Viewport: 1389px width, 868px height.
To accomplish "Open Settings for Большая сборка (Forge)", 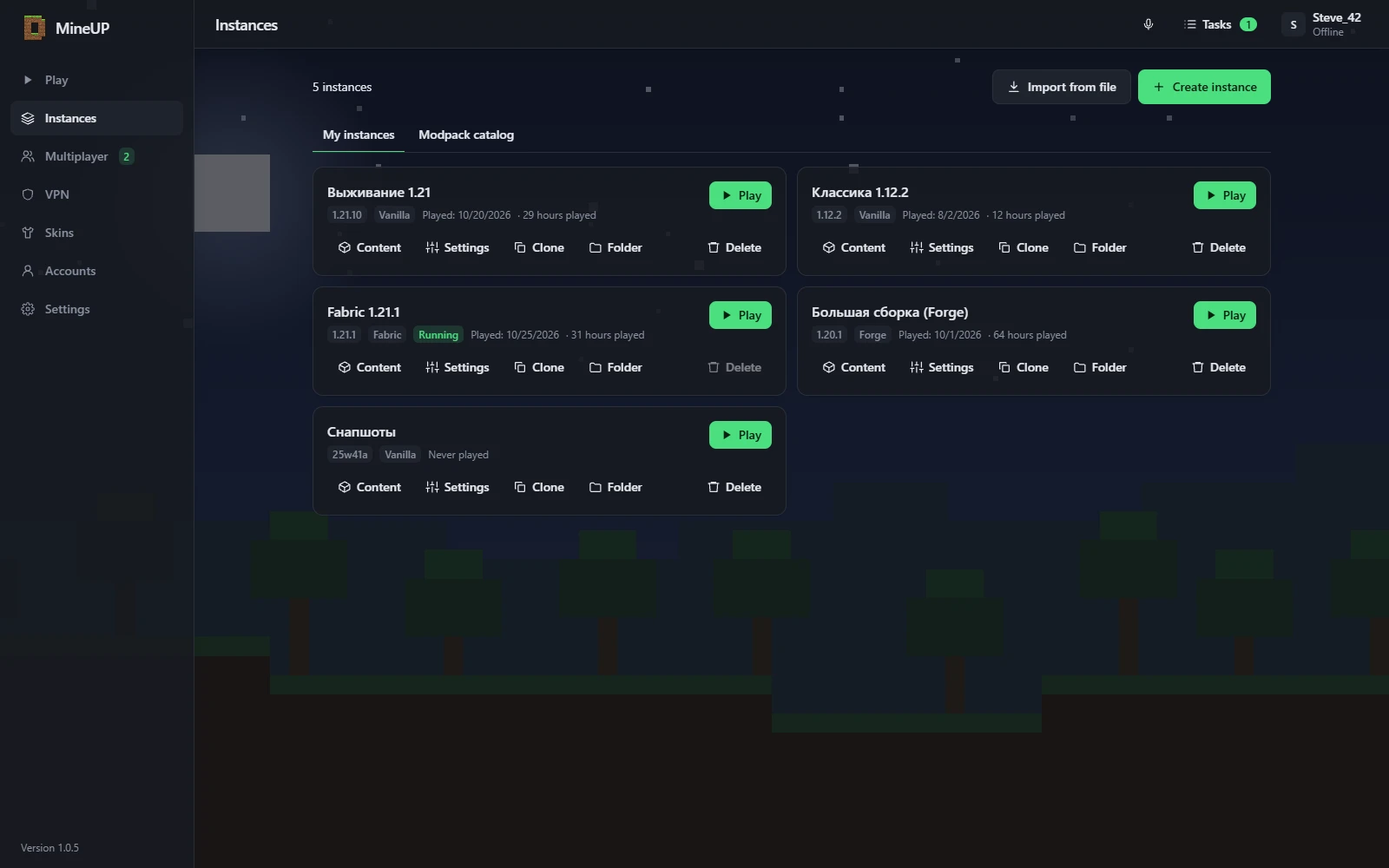I will coord(942,367).
